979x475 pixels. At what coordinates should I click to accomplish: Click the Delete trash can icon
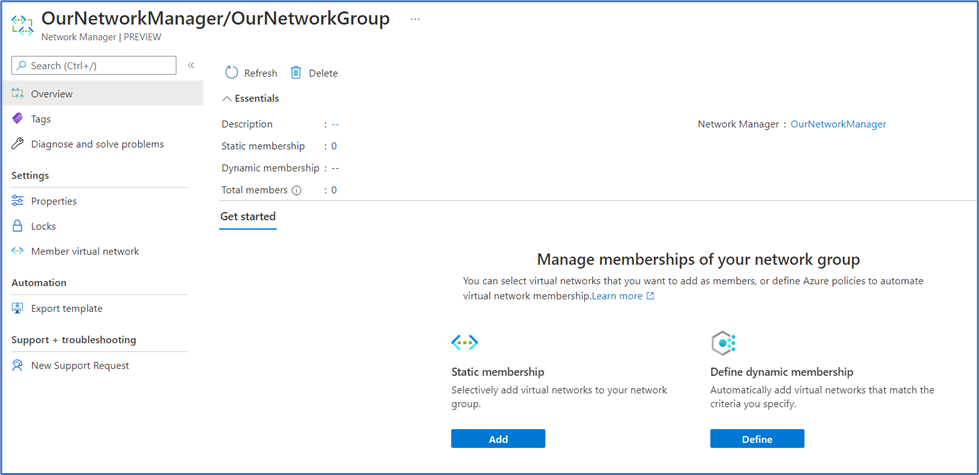click(296, 73)
